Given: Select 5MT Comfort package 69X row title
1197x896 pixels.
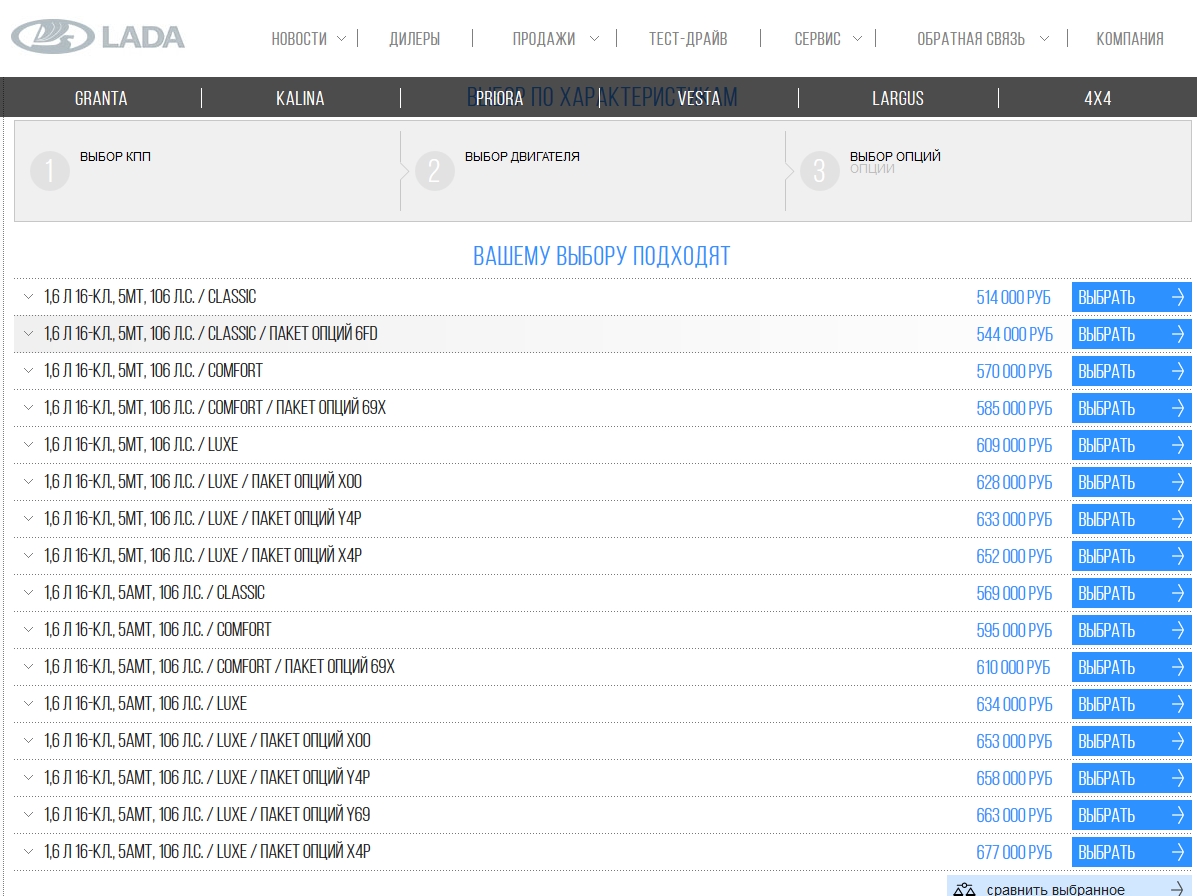Looking at the screenshot, I should [215, 408].
